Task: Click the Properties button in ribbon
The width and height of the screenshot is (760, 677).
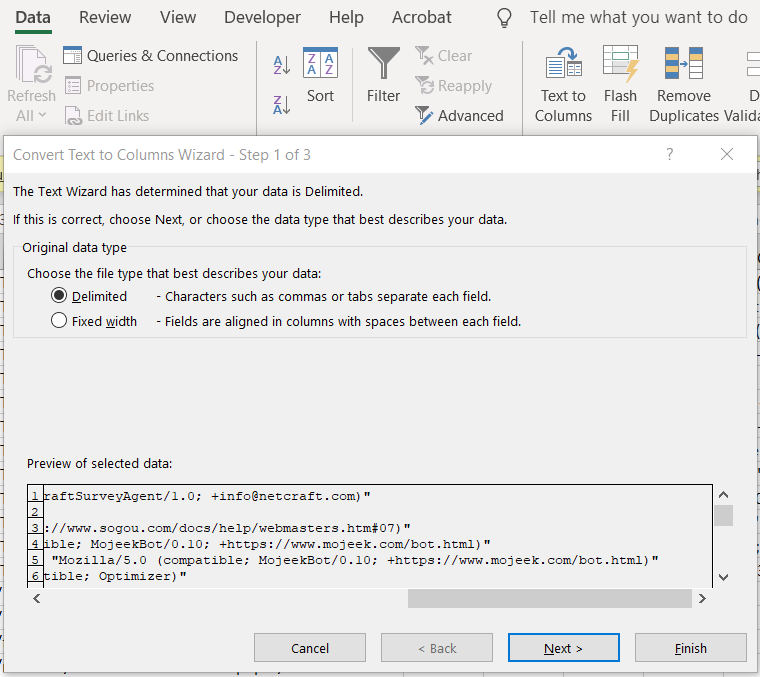Action: click(x=109, y=86)
